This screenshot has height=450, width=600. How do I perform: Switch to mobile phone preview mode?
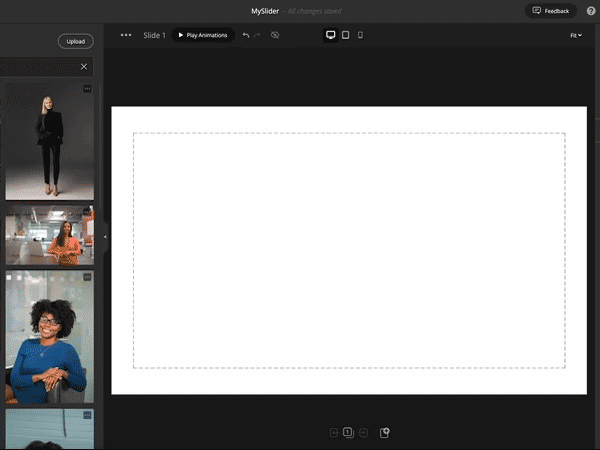tap(360, 35)
